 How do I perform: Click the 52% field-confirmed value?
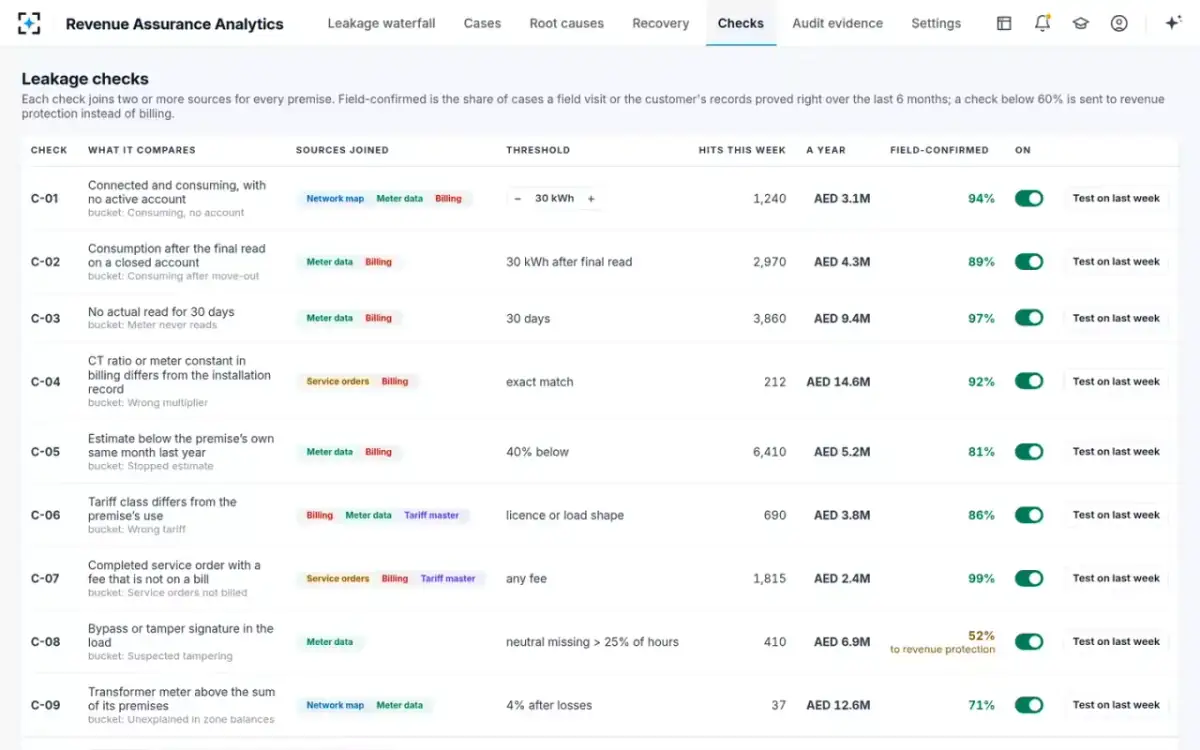click(981, 635)
